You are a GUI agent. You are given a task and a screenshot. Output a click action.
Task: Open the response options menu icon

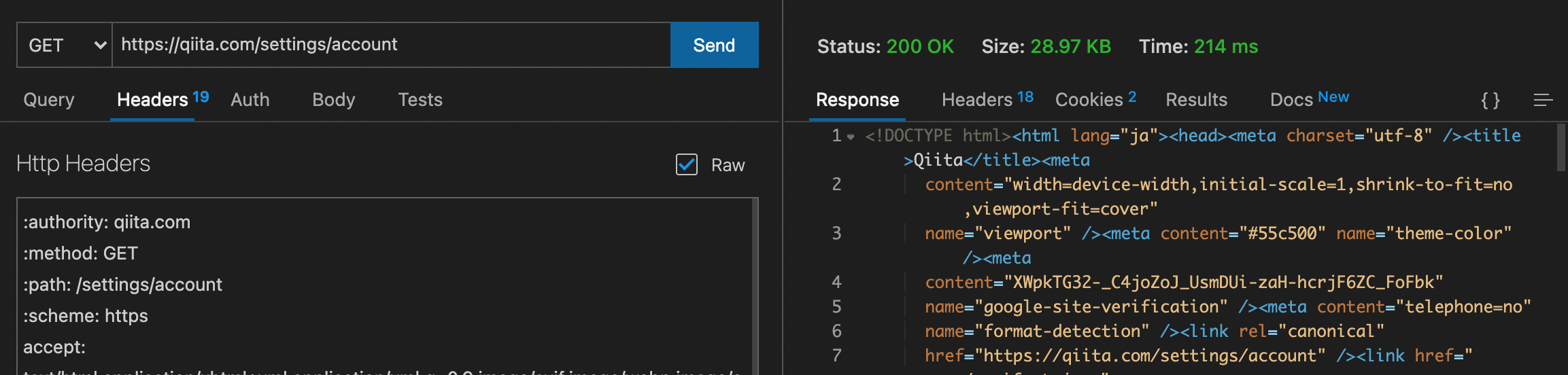click(x=1543, y=101)
